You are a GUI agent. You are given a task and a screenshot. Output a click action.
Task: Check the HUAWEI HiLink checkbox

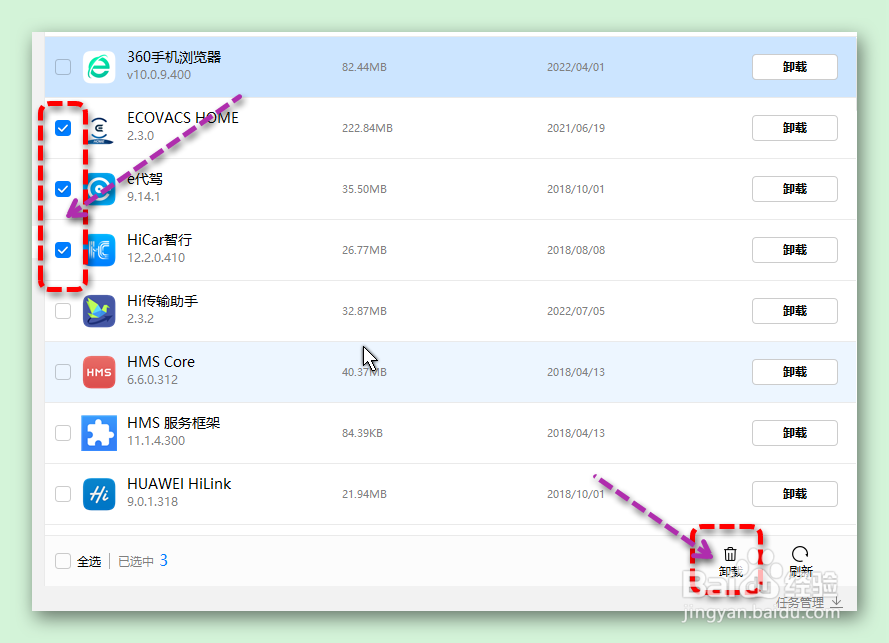63,494
